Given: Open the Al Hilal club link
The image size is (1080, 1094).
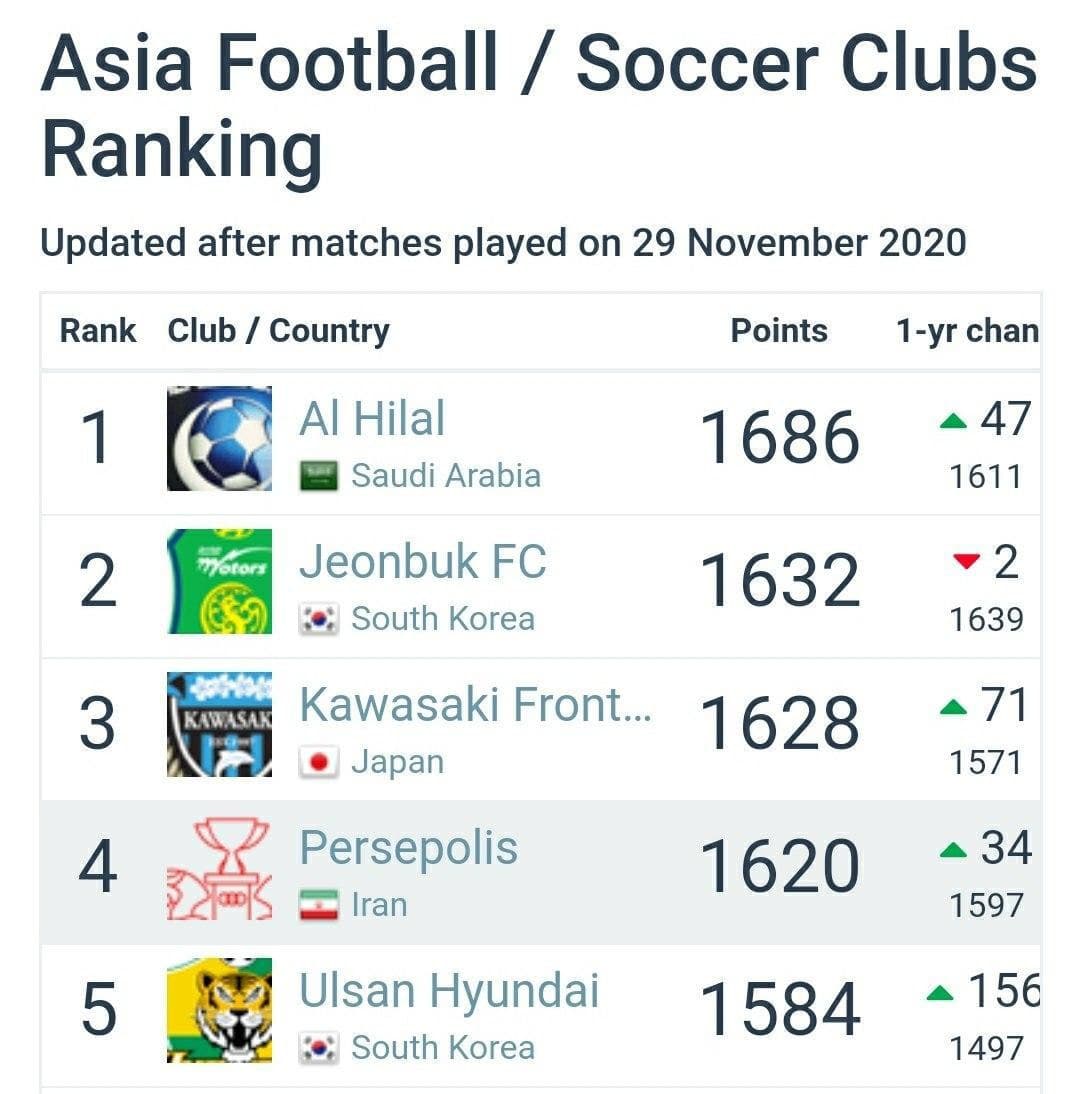Looking at the screenshot, I should point(372,418).
